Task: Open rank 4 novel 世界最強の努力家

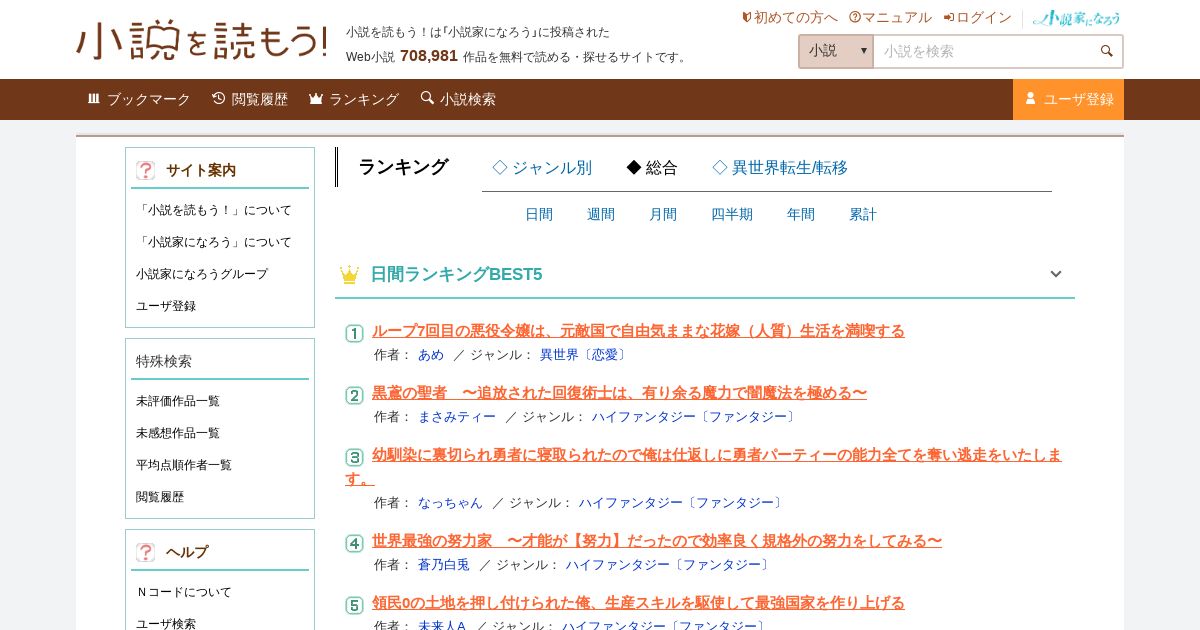Action: pyautogui.click(x=657, y=541)
